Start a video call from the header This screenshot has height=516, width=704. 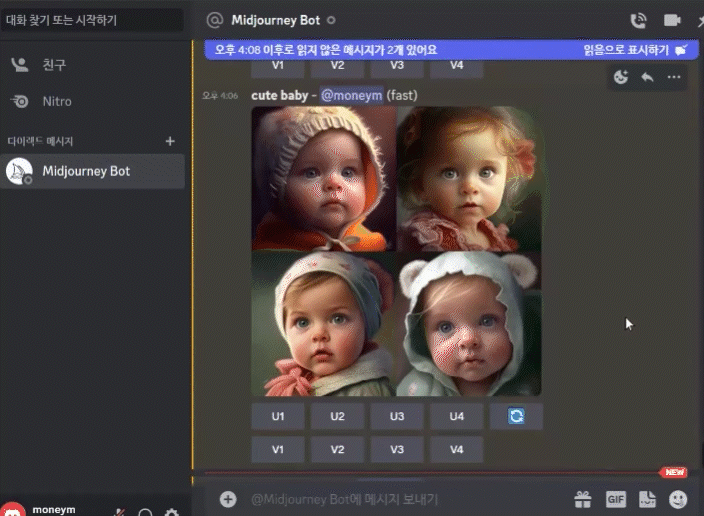[671, 20]
